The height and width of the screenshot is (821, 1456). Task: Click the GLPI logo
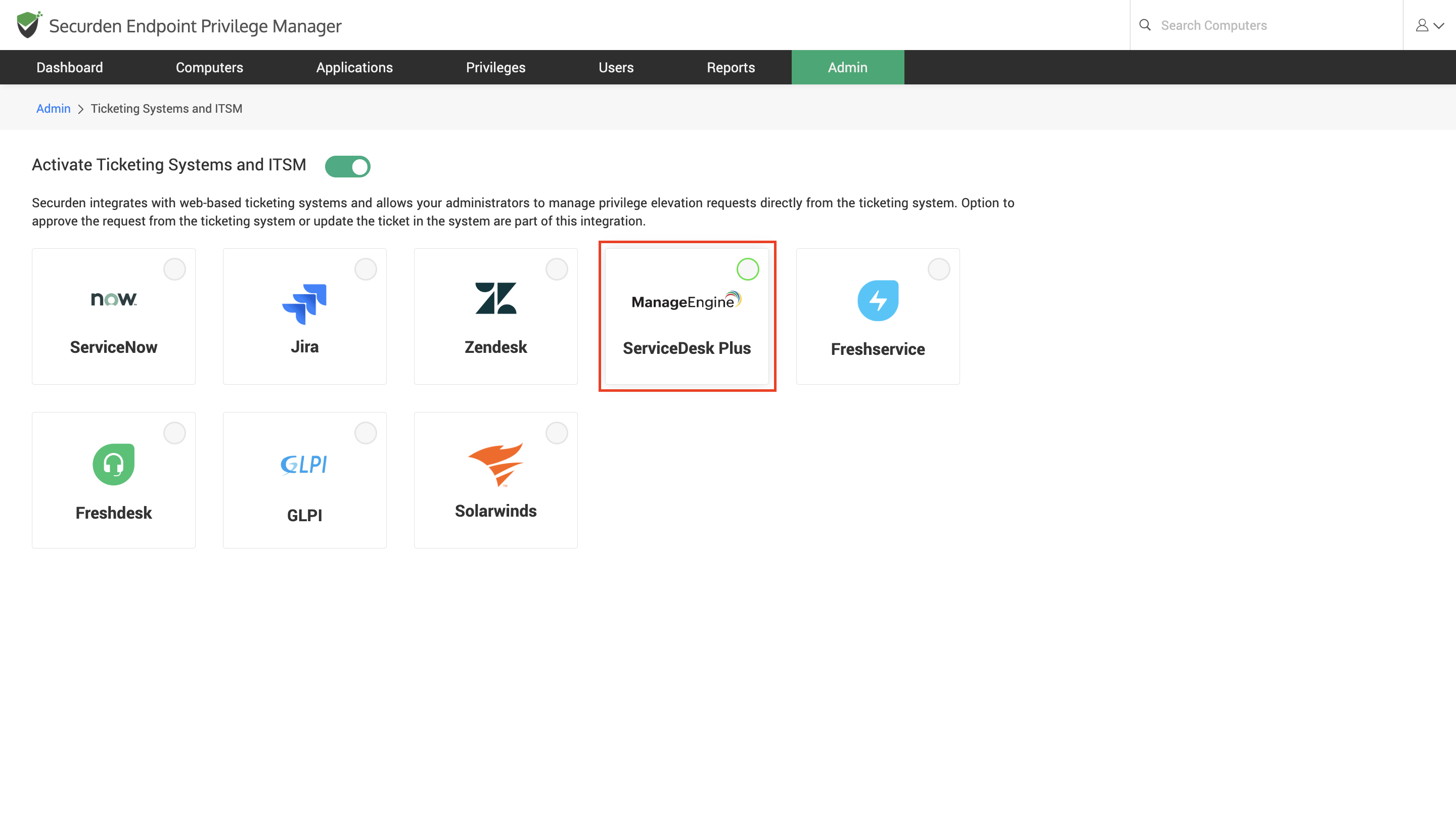tap(304, 465)
